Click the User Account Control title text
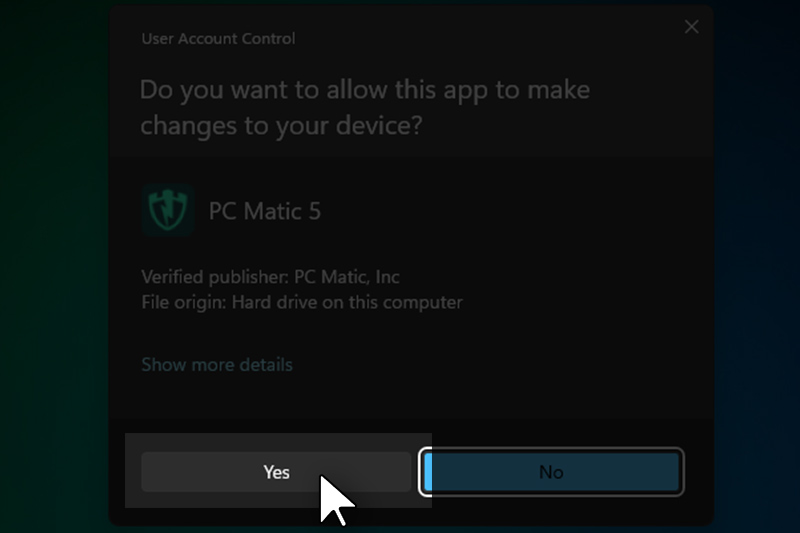 point(218,39)
